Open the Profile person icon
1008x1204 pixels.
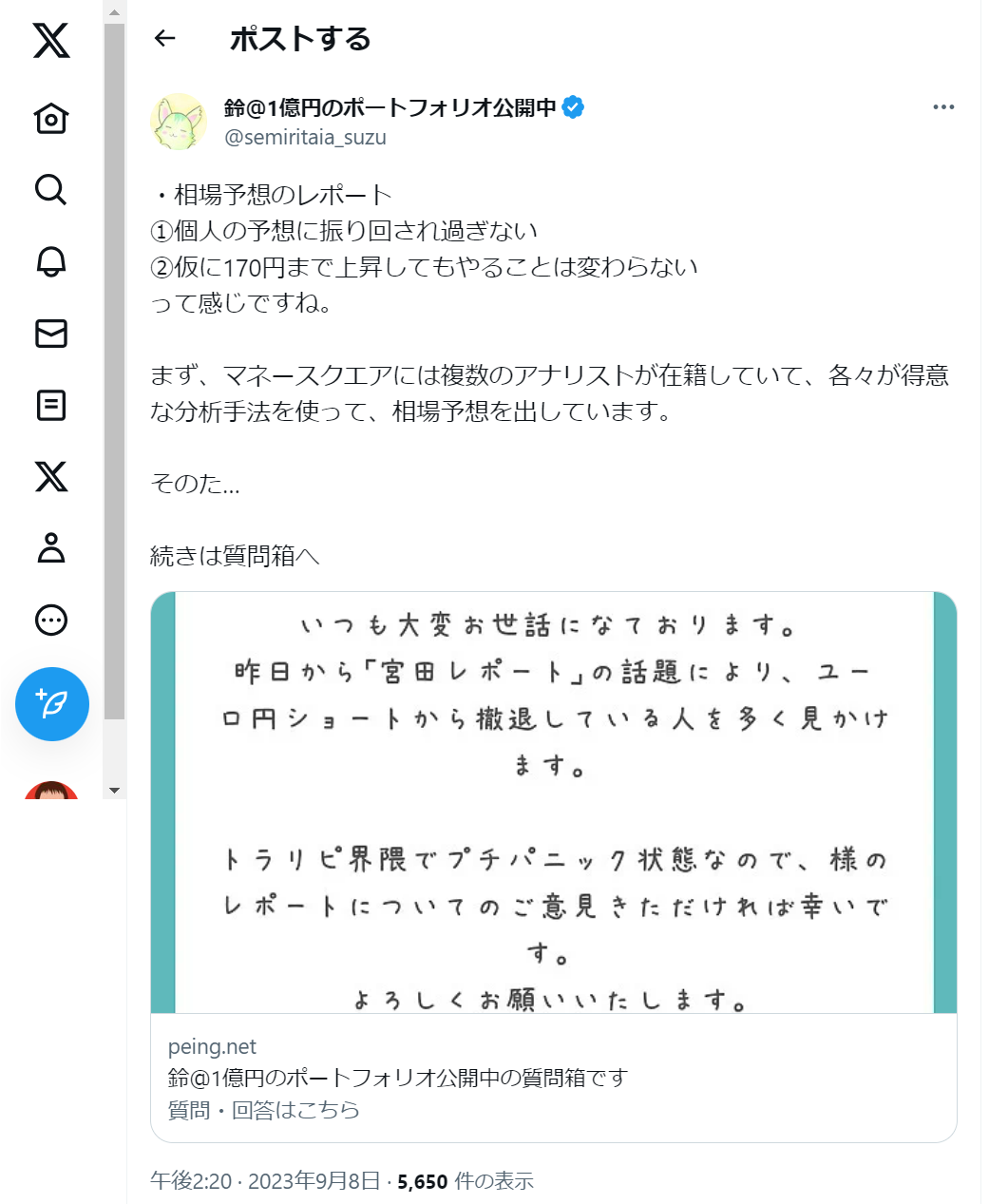point(51,548)
